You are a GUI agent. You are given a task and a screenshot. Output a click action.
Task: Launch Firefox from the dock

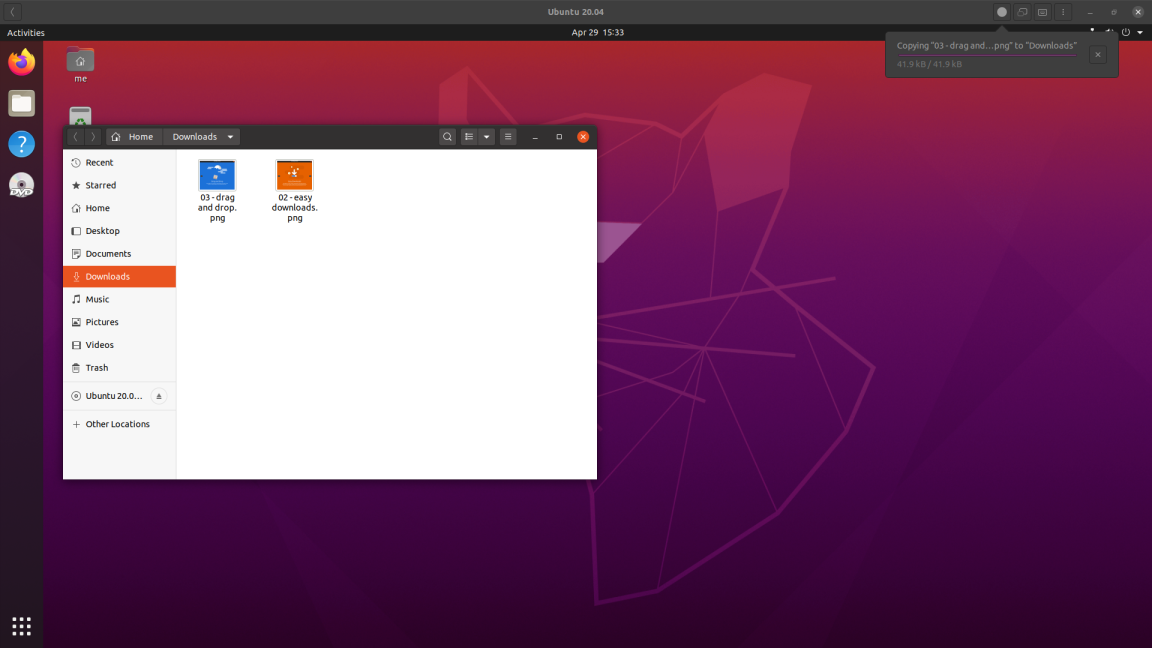click(21, 61)
